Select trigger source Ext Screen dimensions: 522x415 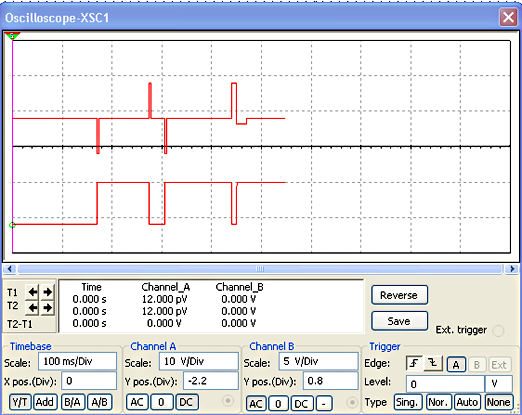coord(499,365)
